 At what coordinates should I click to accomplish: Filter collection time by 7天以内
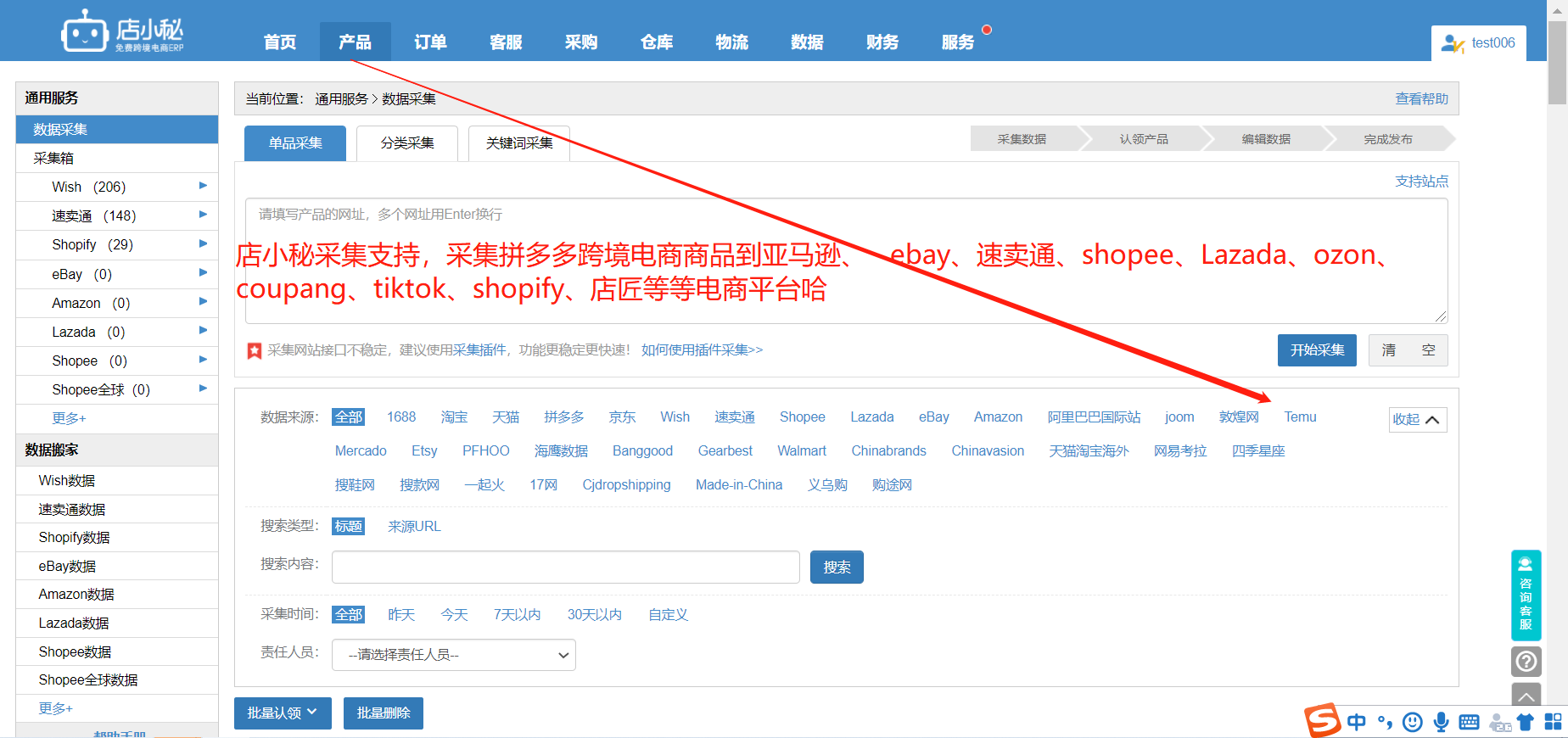point(518,614)
